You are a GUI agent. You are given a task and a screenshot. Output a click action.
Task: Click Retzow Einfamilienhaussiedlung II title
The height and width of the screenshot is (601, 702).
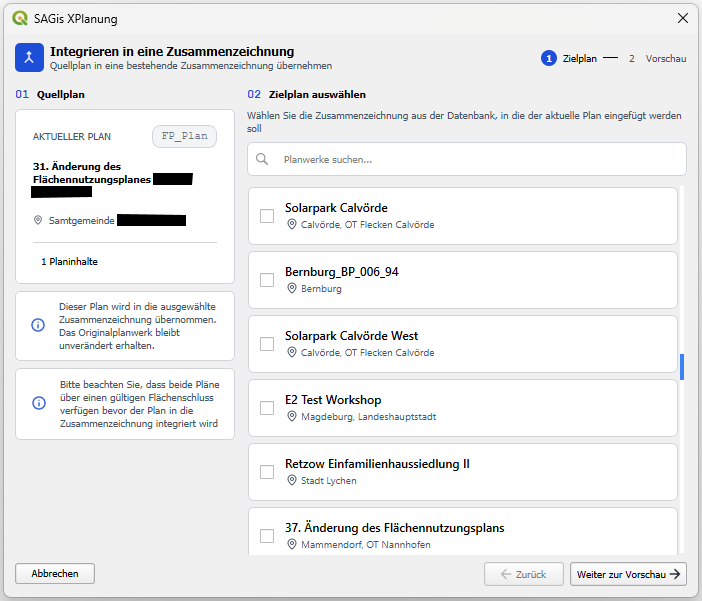click(377, 464)
